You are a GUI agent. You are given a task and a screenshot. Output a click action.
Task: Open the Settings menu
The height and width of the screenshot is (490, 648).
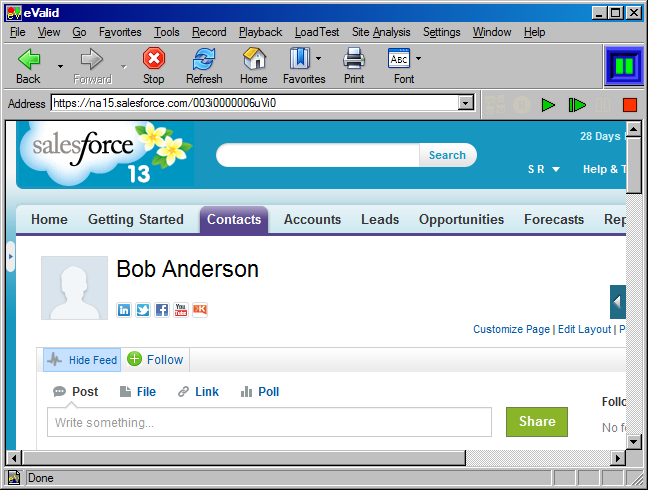pos(441,32)
